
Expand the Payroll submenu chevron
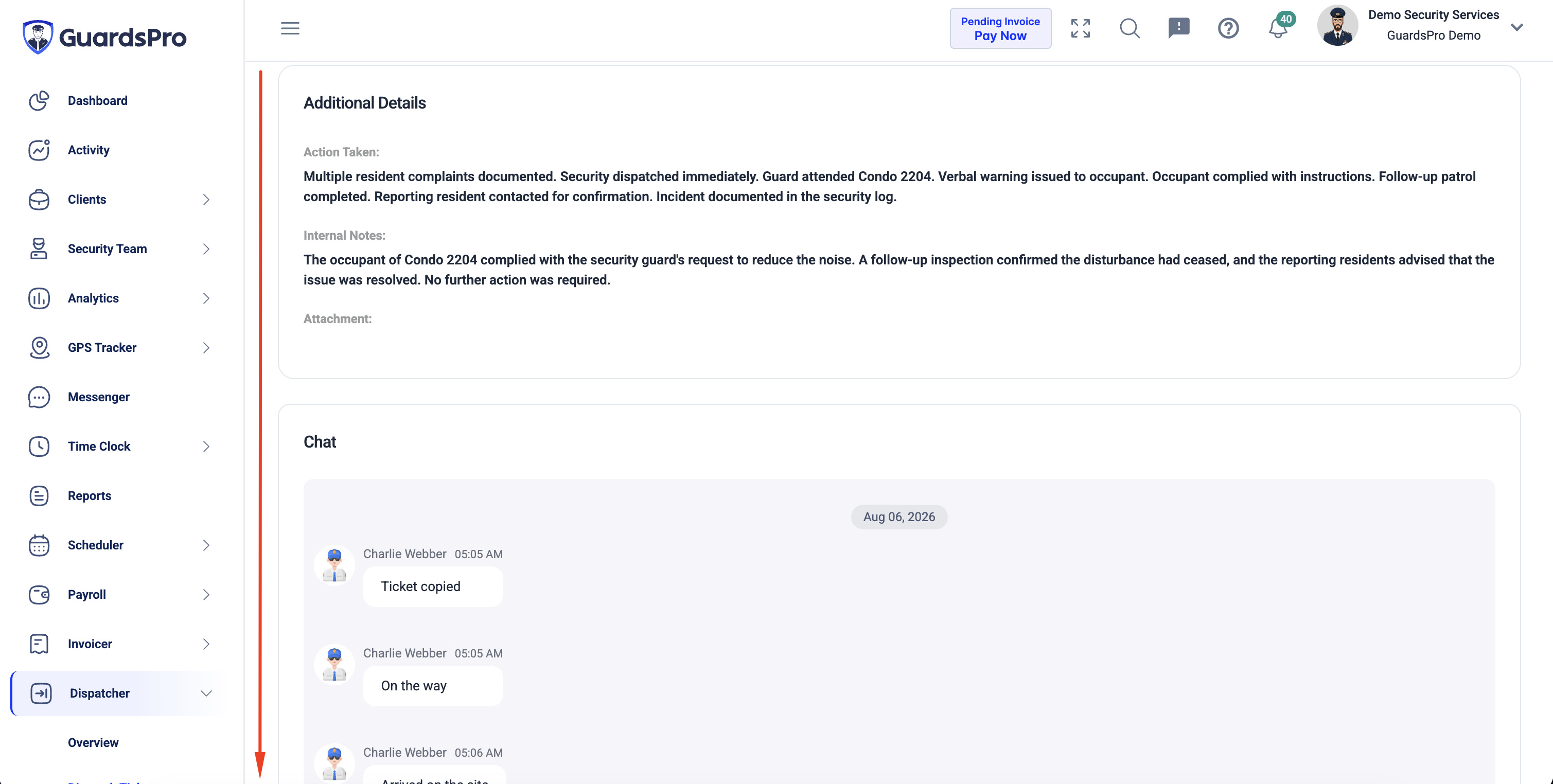206,595
